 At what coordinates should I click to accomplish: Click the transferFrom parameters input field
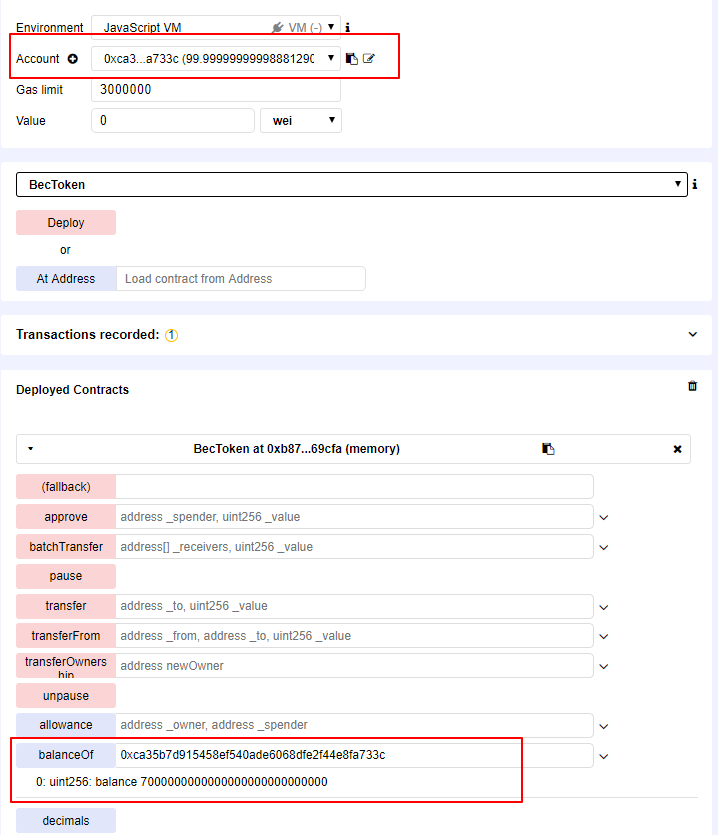click(x=354, y=636)
